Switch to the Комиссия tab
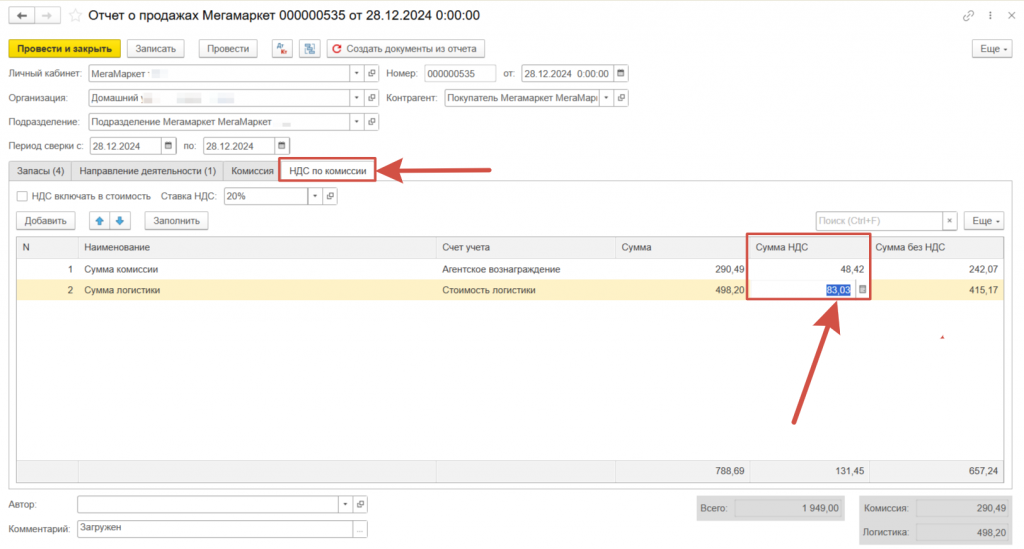This screenshot has height=549, width=1024. click(252, 171)
